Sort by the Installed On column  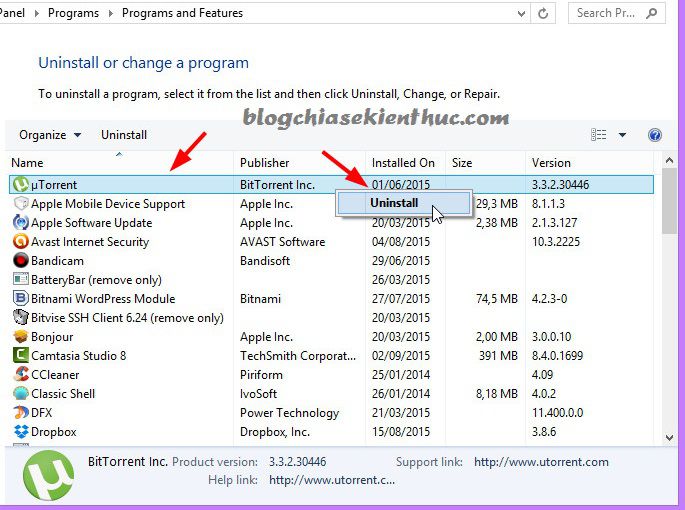click(x=403, y=163)
